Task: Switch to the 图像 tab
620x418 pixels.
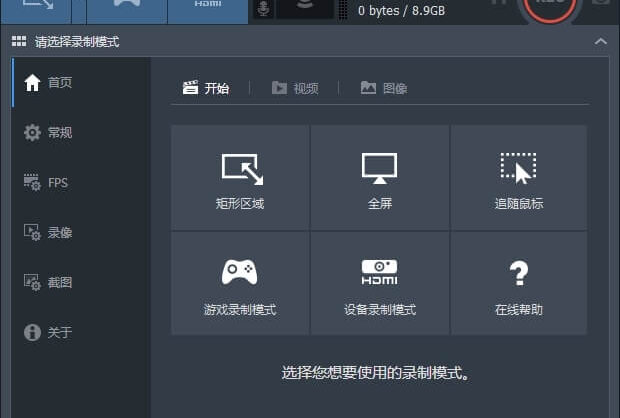Action: coord(384,88)
